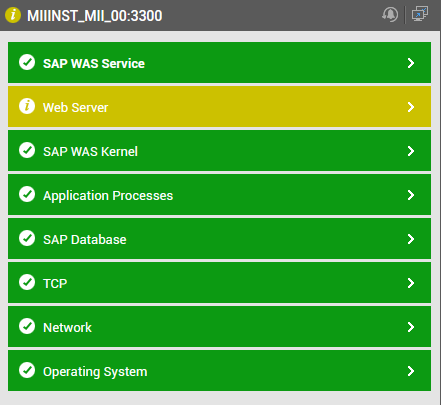This screenshot has width=441, height=405.
Task: Select the Operating System layer label
Action: coord(95,372)
